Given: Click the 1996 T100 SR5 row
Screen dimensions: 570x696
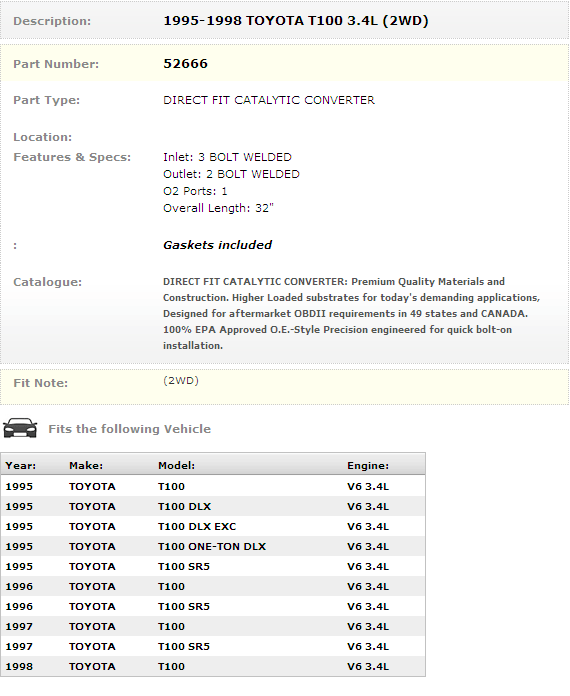Looking at the screenshot, I should click(x=213, y=606).
